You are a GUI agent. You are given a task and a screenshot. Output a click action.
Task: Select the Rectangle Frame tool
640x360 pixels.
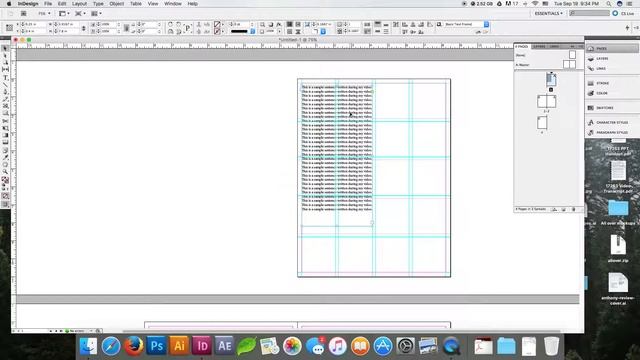click(5, 106)
